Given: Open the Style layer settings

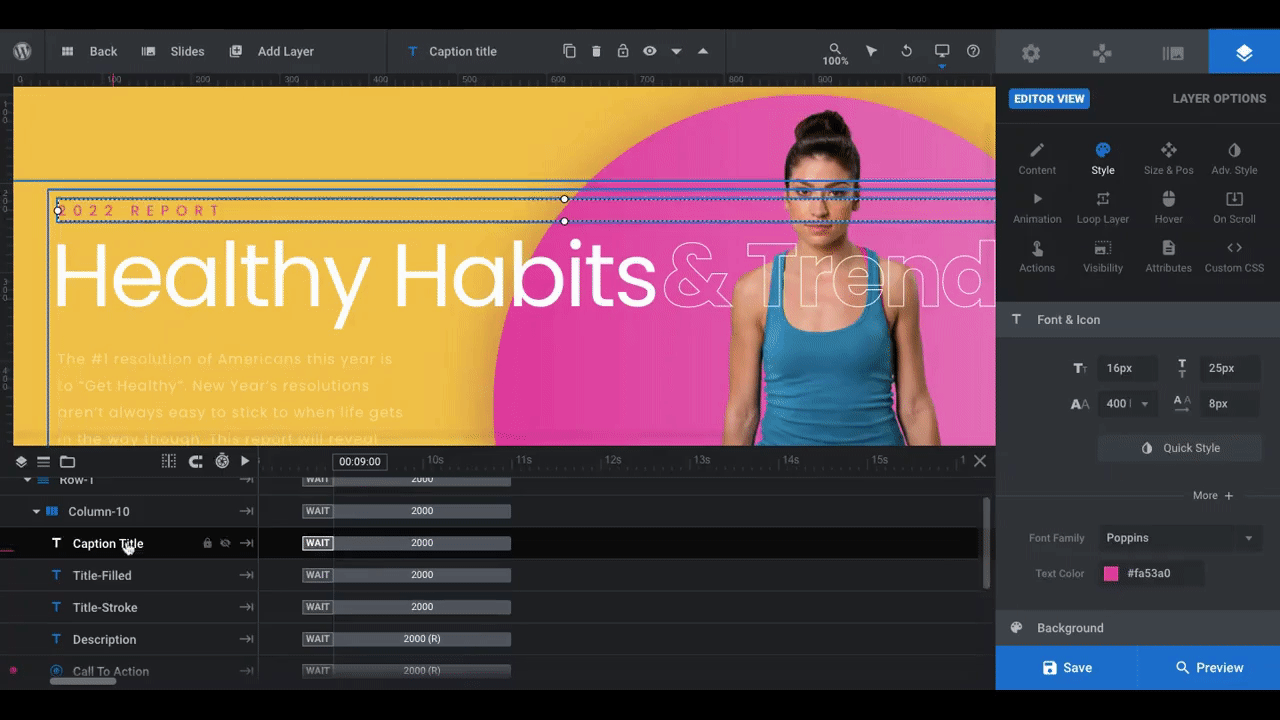Looking at the screenshot, I should coord(1103,158).
